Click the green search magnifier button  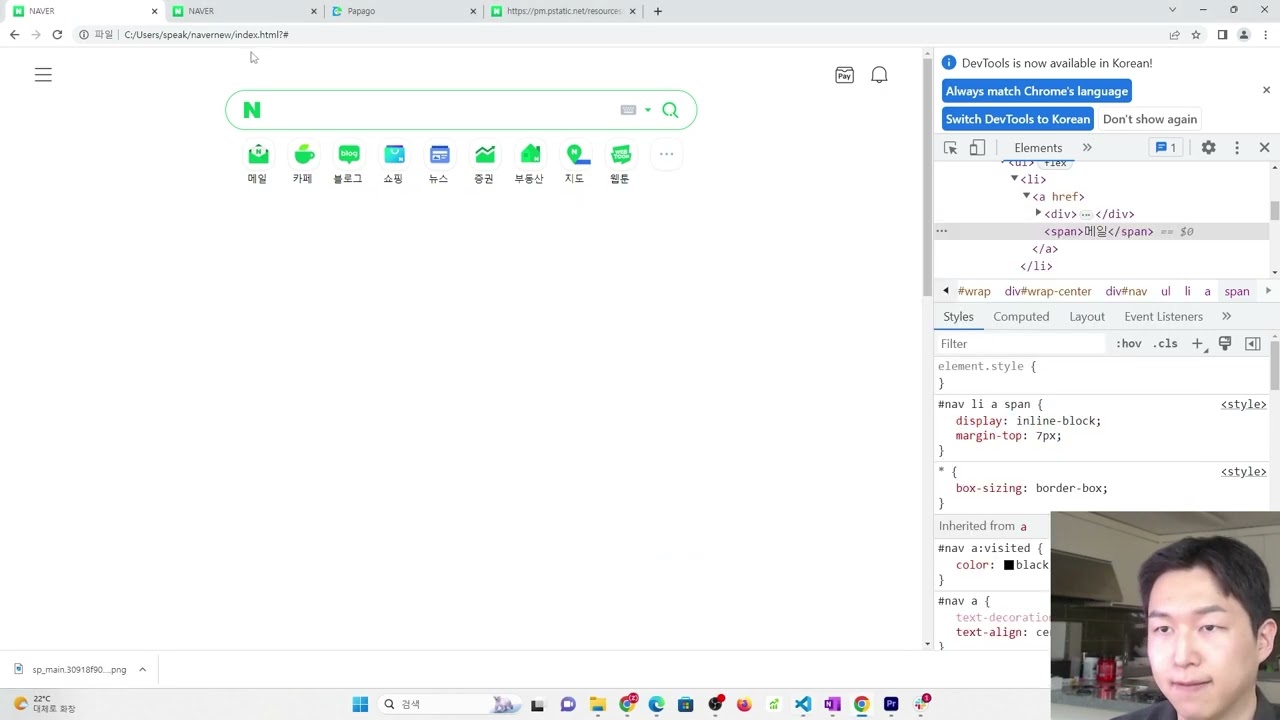pyautogui.click(x=670, y=110)
